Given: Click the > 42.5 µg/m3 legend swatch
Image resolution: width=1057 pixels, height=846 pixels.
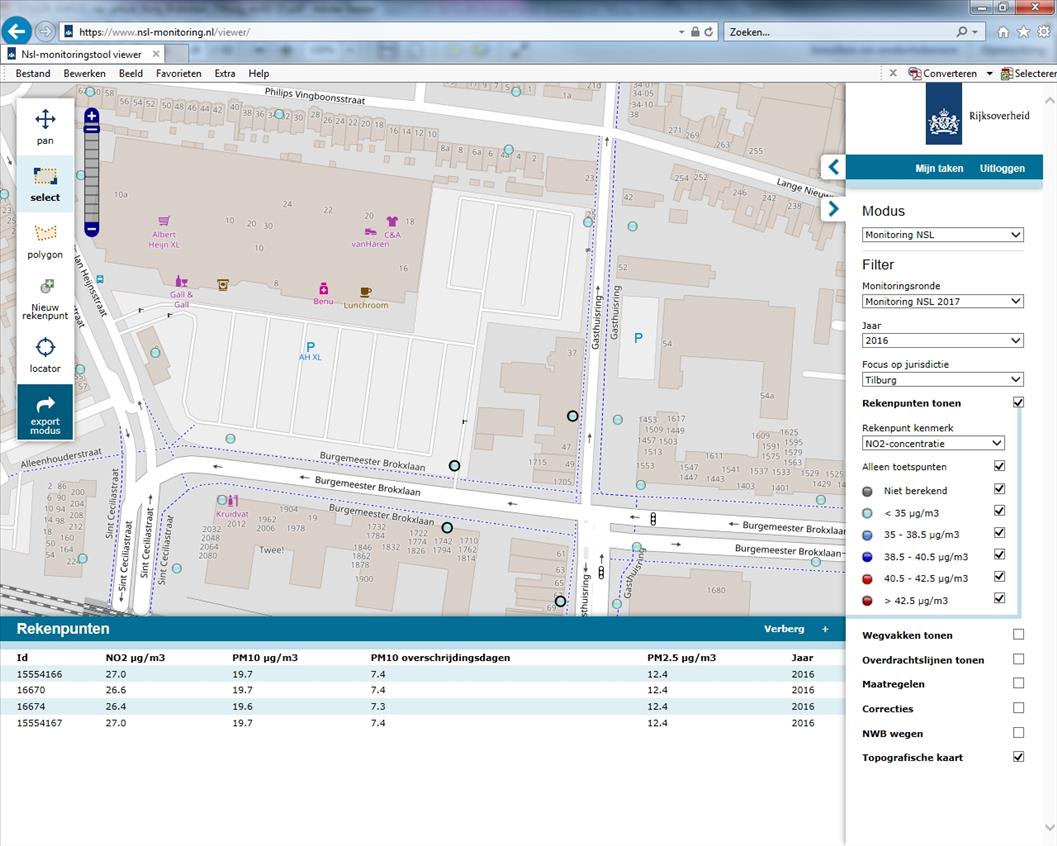Looking at the screenshot, I should pyautogui.click(x=868, y=601).
